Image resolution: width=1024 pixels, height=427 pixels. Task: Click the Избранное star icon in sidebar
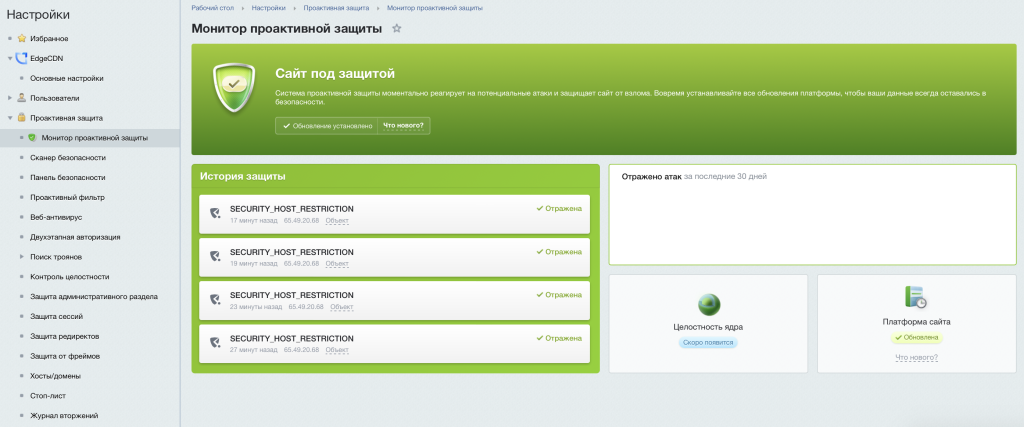click(x=22, y=39)
